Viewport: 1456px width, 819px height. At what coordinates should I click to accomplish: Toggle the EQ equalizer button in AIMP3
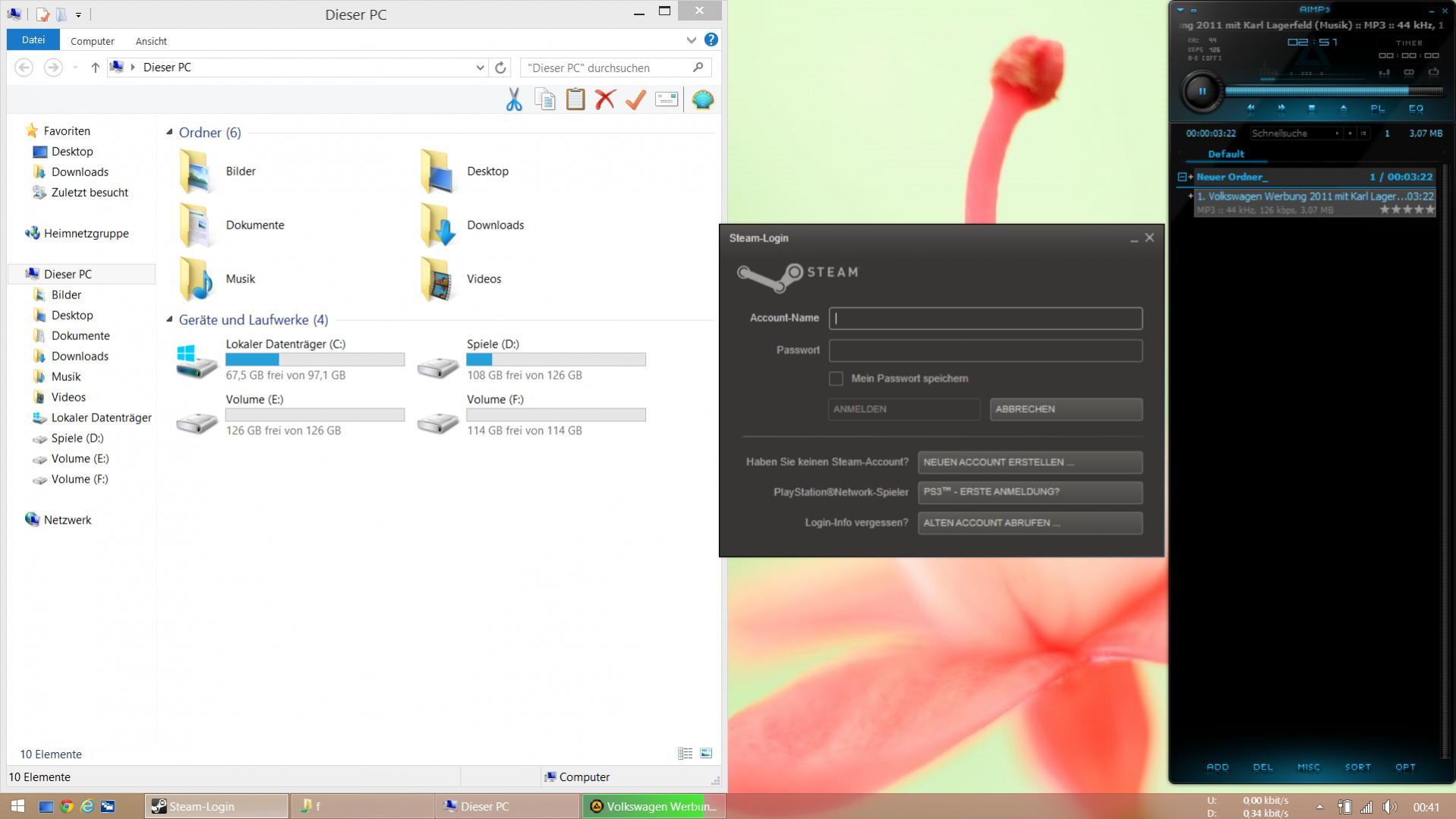(x=1416, y=109)
